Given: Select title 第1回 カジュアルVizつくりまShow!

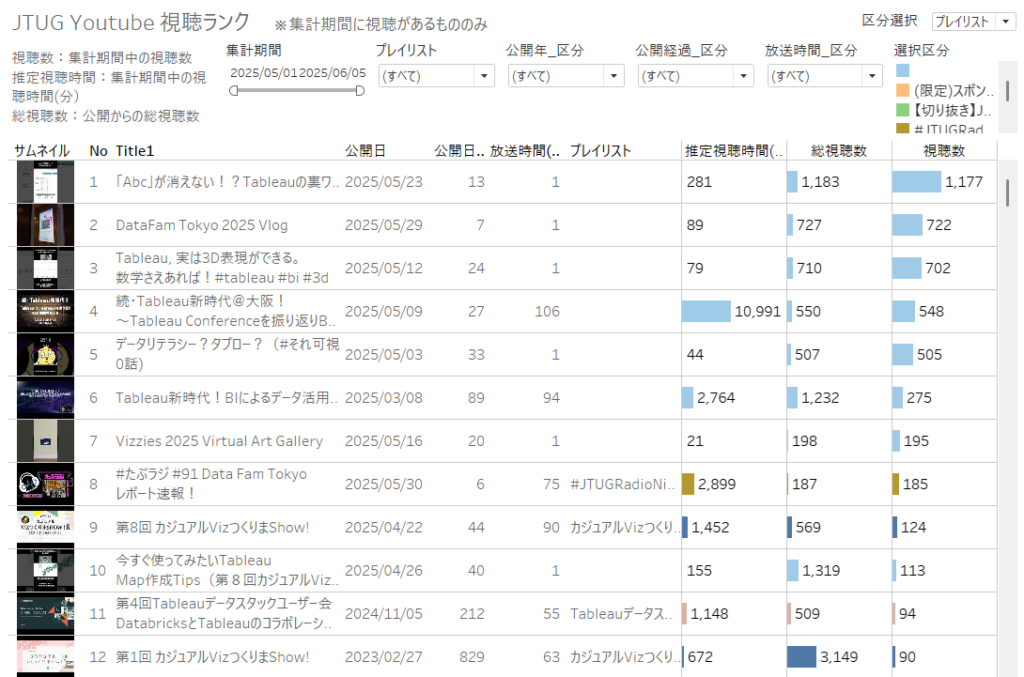Looking at the screenshot, I should [x=212, y=657].
